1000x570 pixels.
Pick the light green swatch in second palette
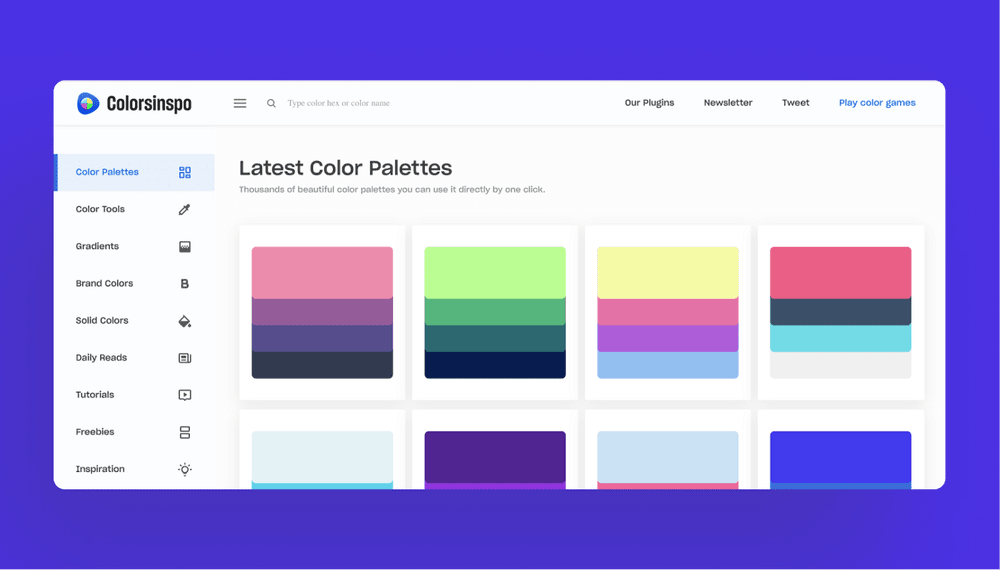click(495, 272)
